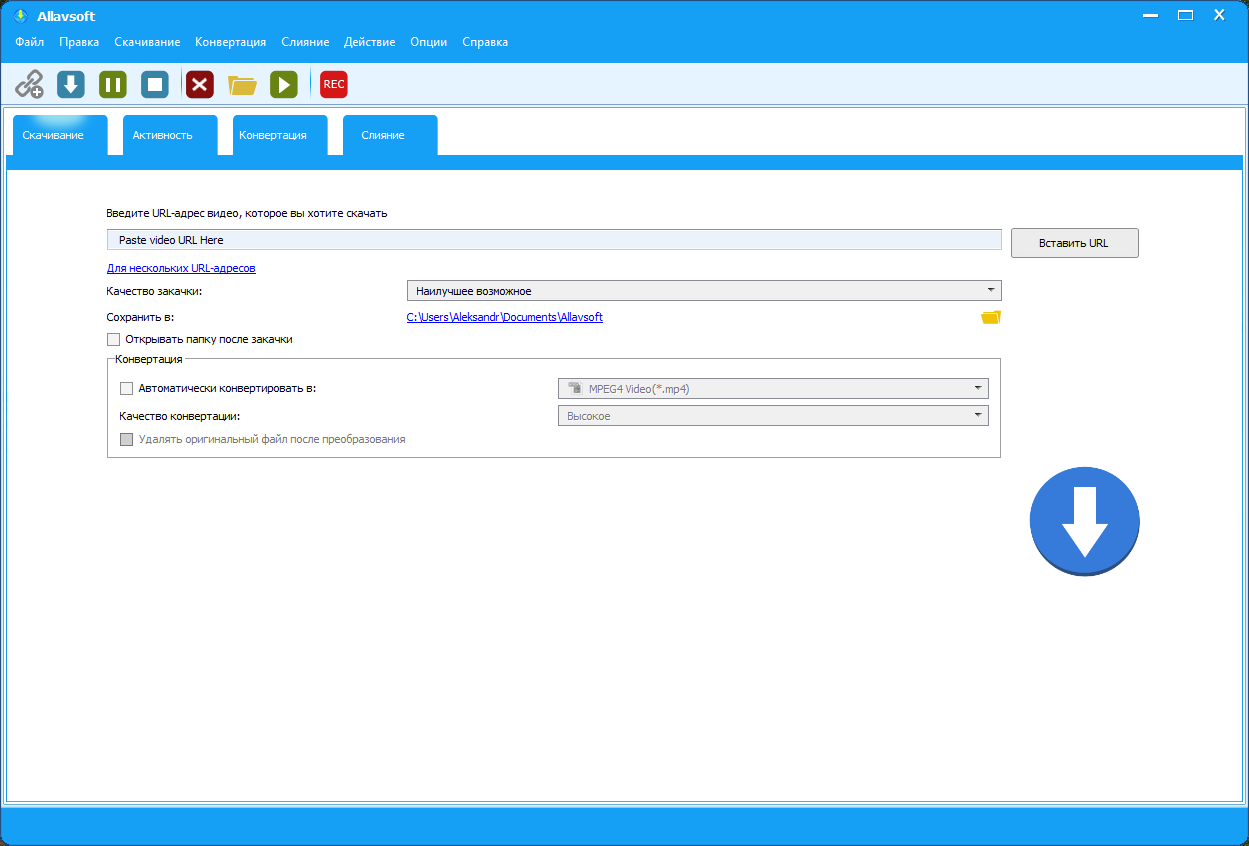Click the green play icon in toolbar

click(284, 85)
